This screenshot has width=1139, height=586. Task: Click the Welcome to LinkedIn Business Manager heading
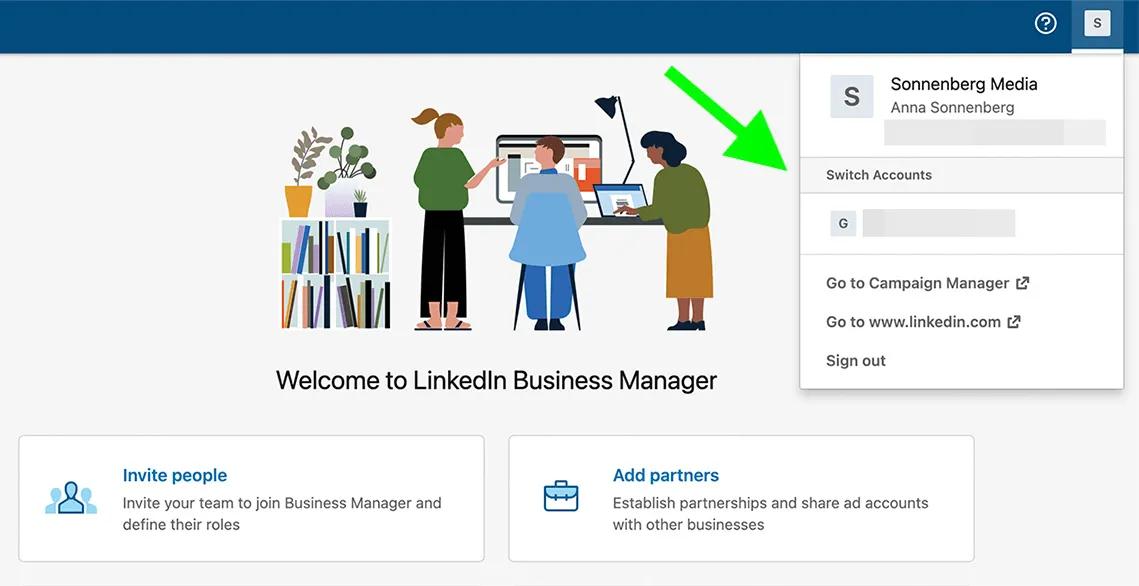point(495,380)
